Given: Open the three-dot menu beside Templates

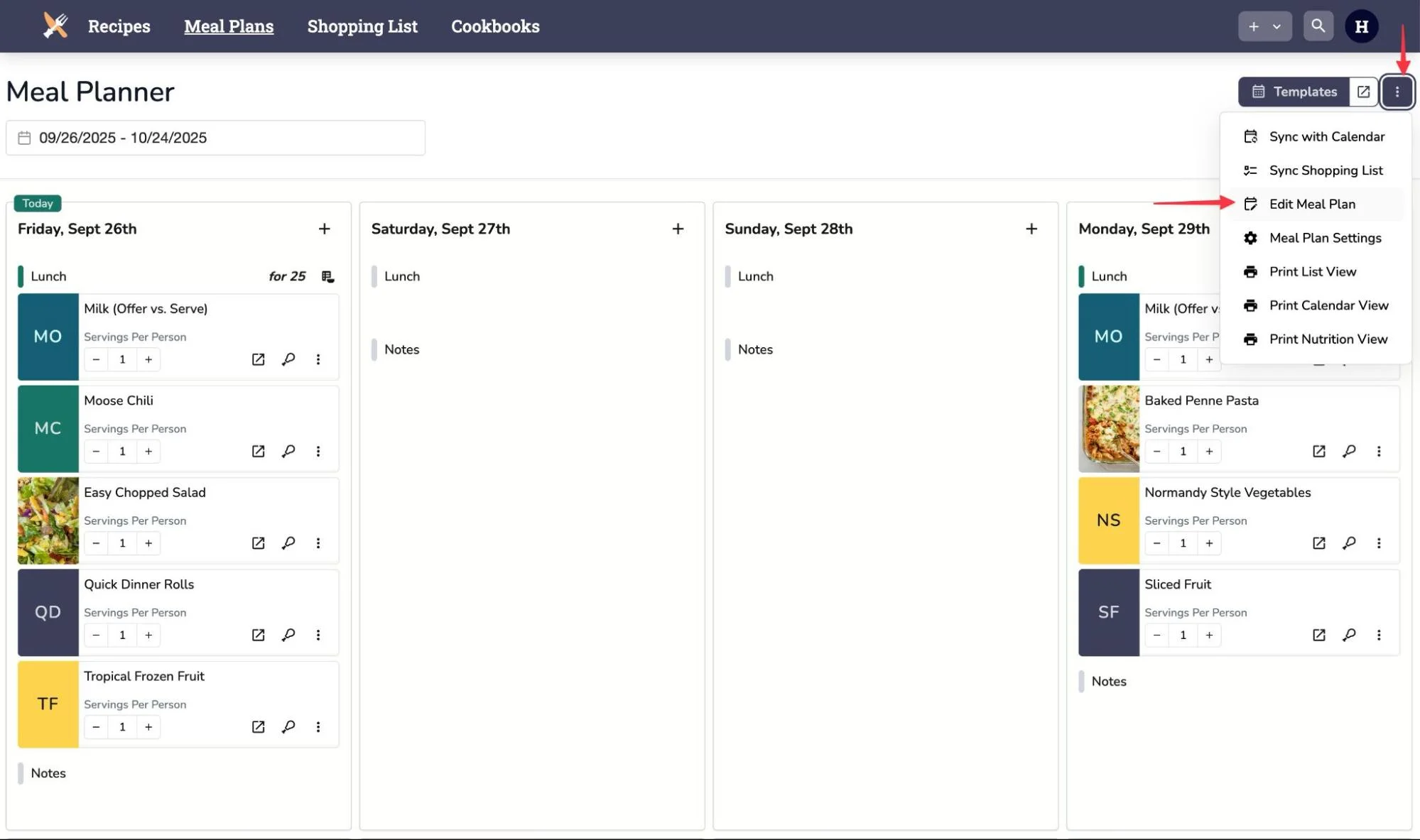Looking at the screenshot, I should click(x=1397, y=92).
